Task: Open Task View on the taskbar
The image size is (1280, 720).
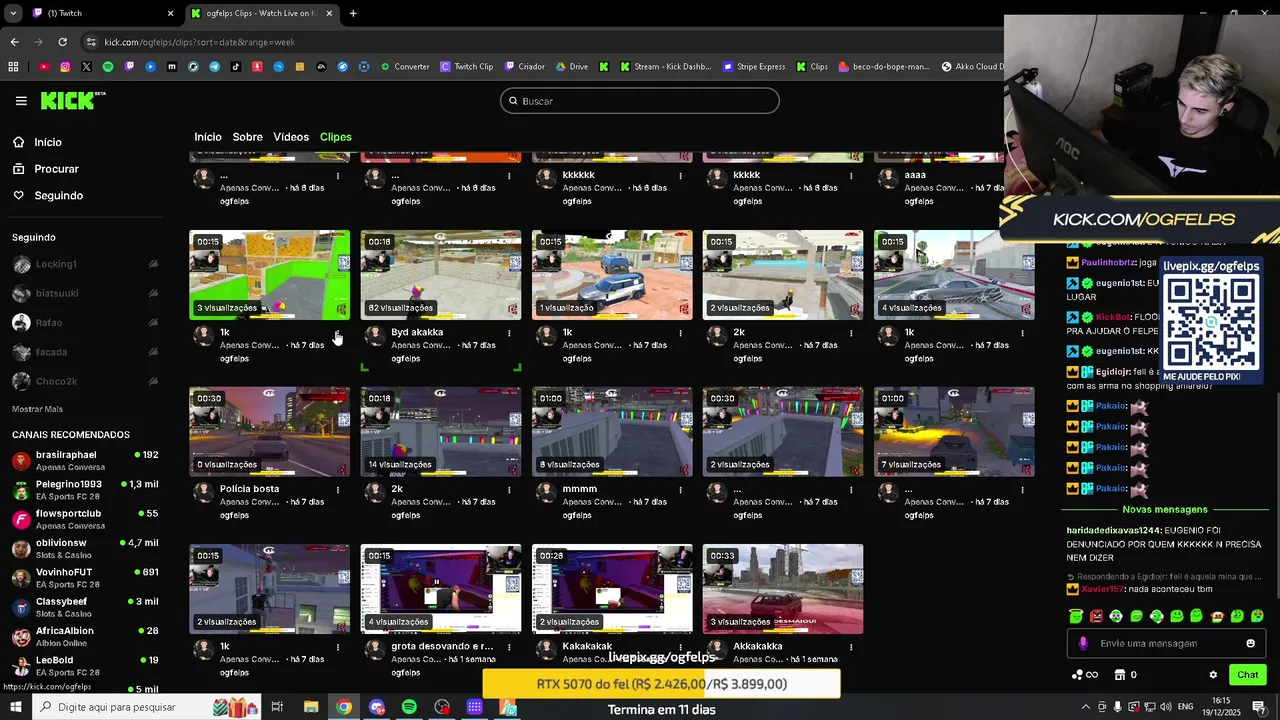Action: point(277,707)
